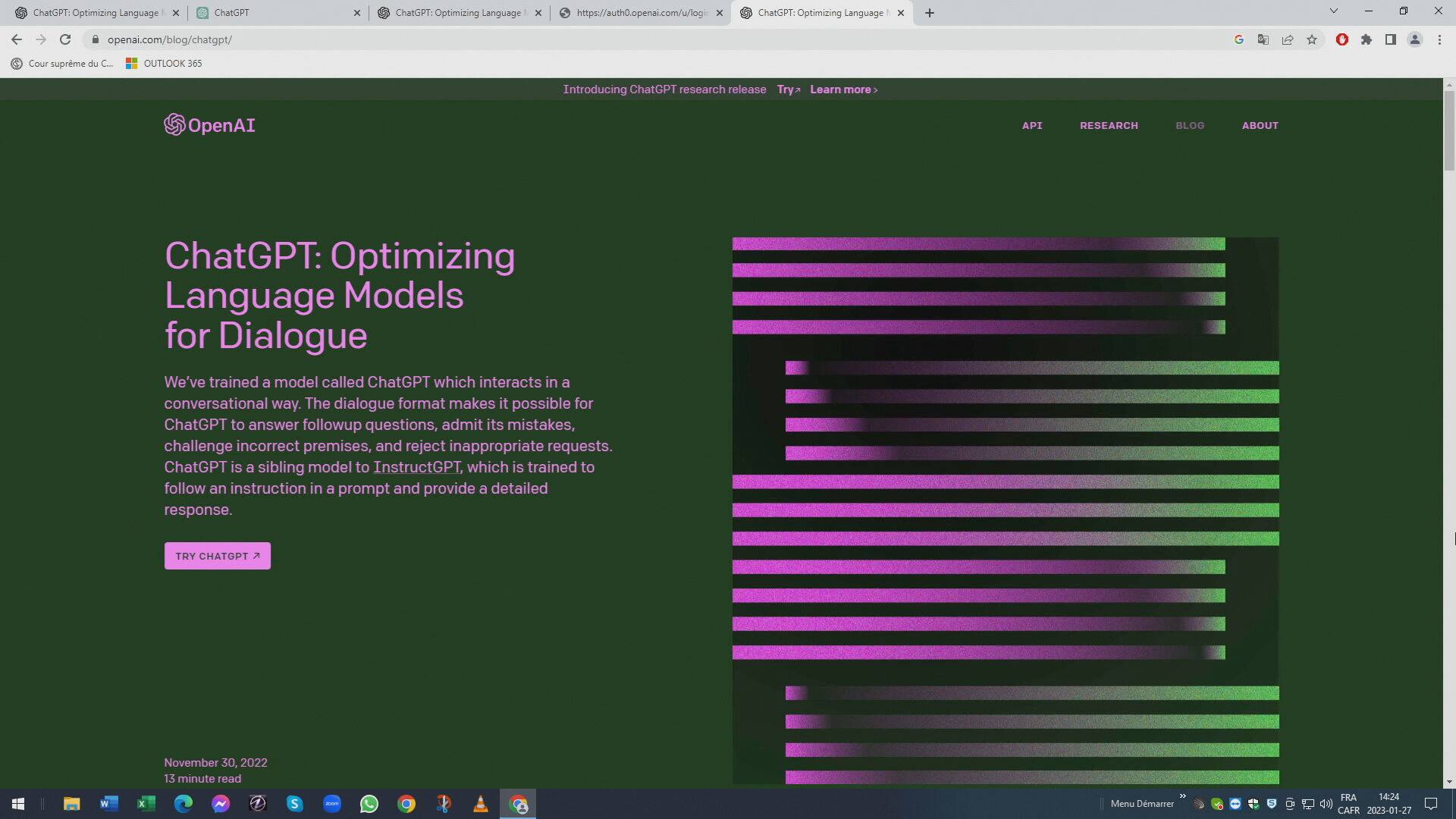Viewport: 1456px width, 819px height.
Task: Click the TRY CHATGPT button
Action: [218, 556]
